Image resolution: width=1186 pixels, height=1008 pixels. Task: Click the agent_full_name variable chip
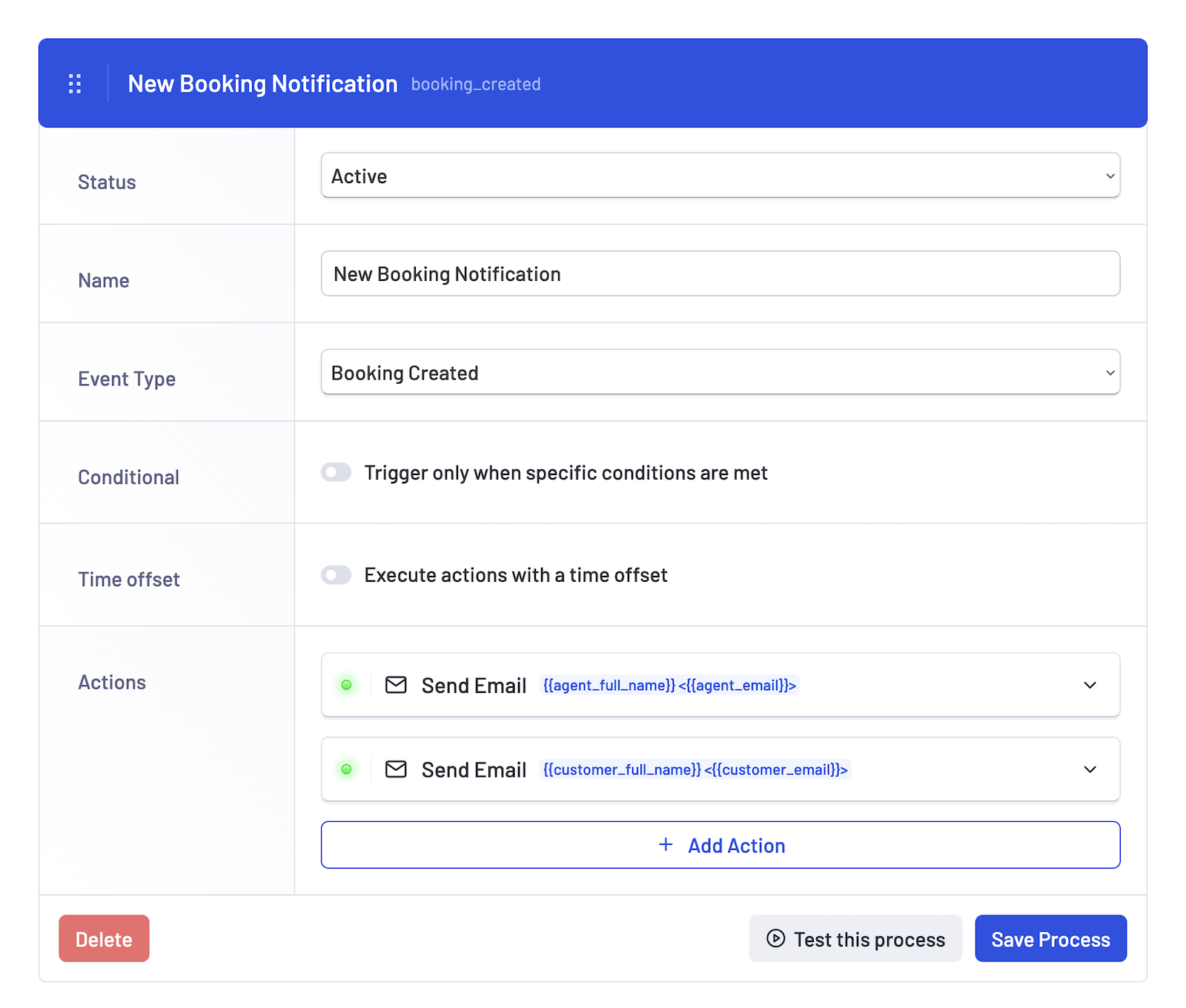click(608, 685)
